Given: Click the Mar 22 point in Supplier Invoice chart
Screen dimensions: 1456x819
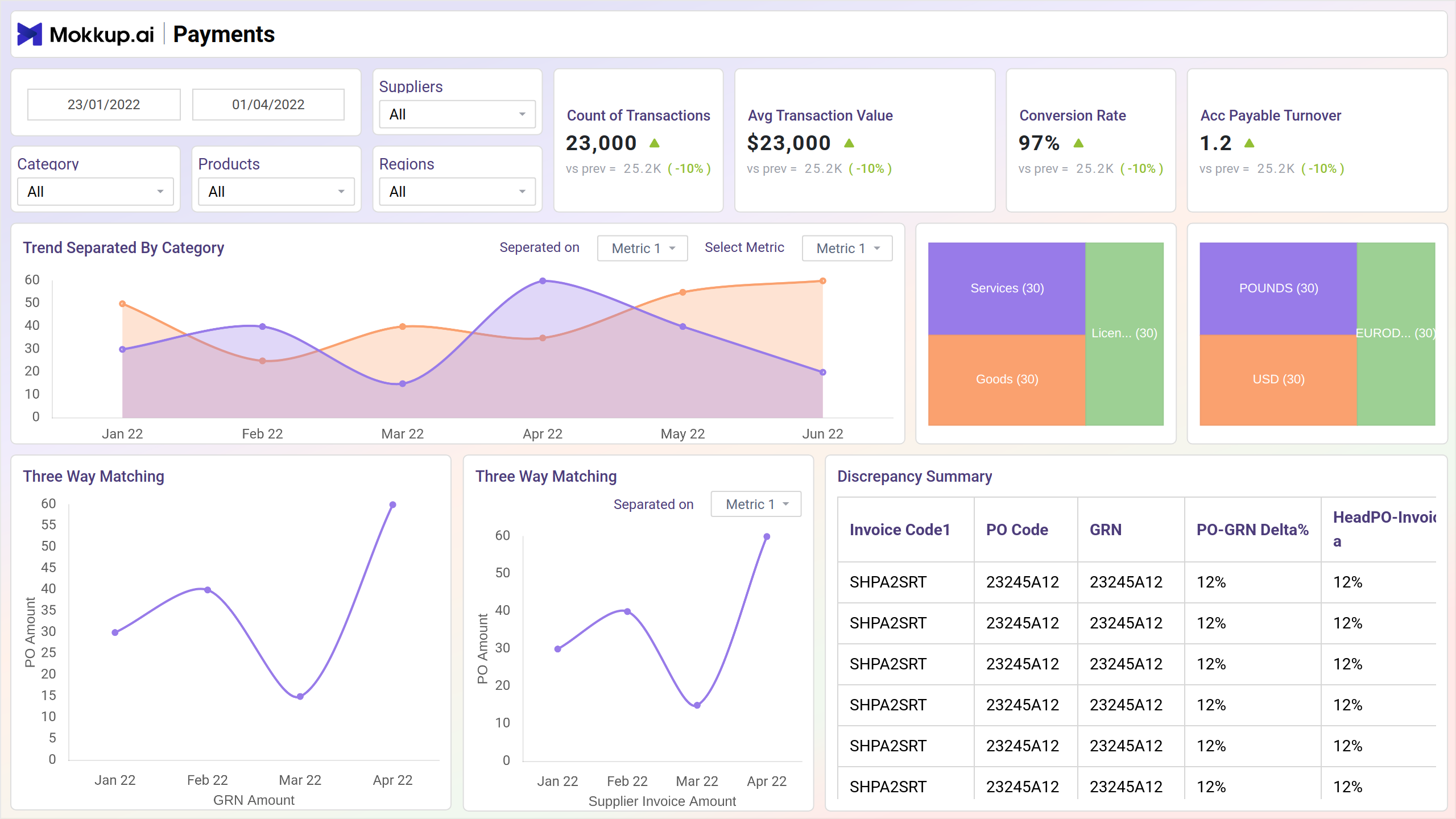Looking at the screenshot, I should [697, 705].
